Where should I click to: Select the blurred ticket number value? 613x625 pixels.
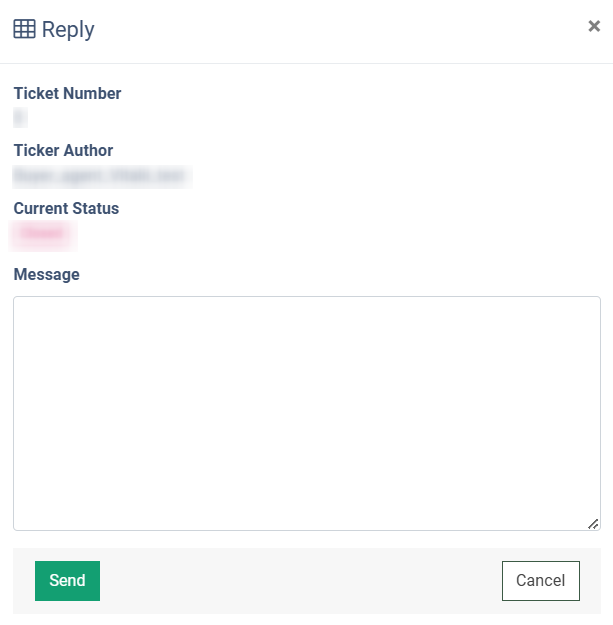click(19, 118)
